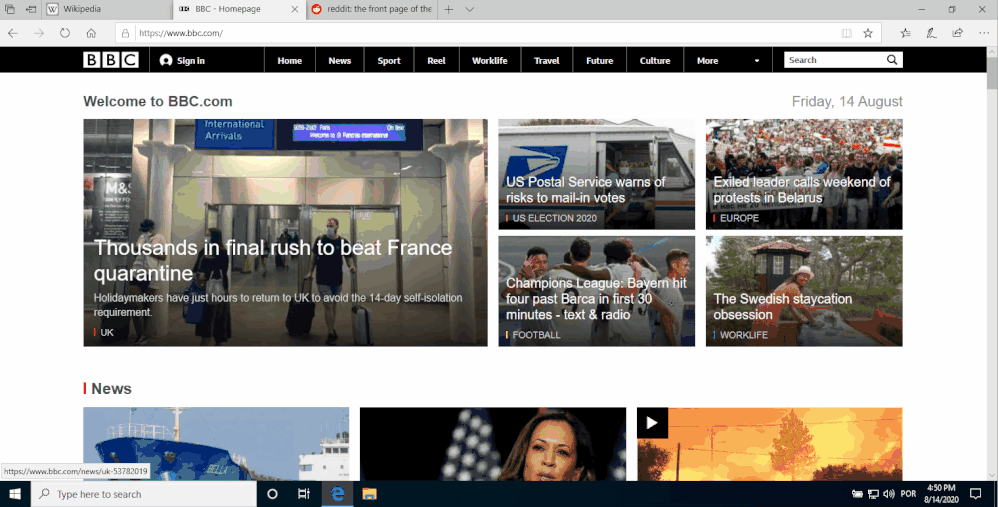The image size is (998, 507).
Task: Click the taskbar search box
Action: 144,494
